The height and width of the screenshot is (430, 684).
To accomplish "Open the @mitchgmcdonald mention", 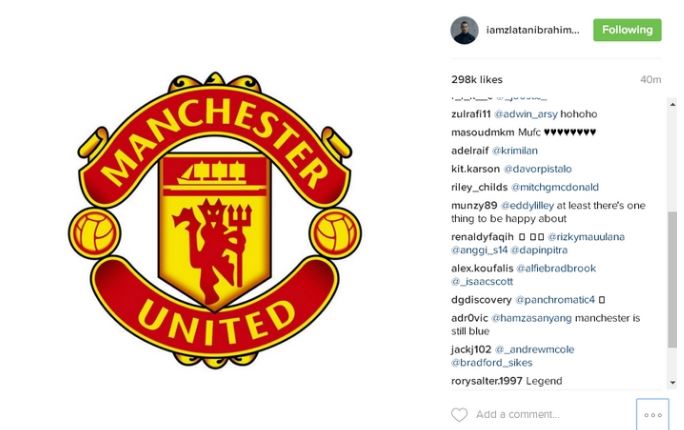I will 555,188.
